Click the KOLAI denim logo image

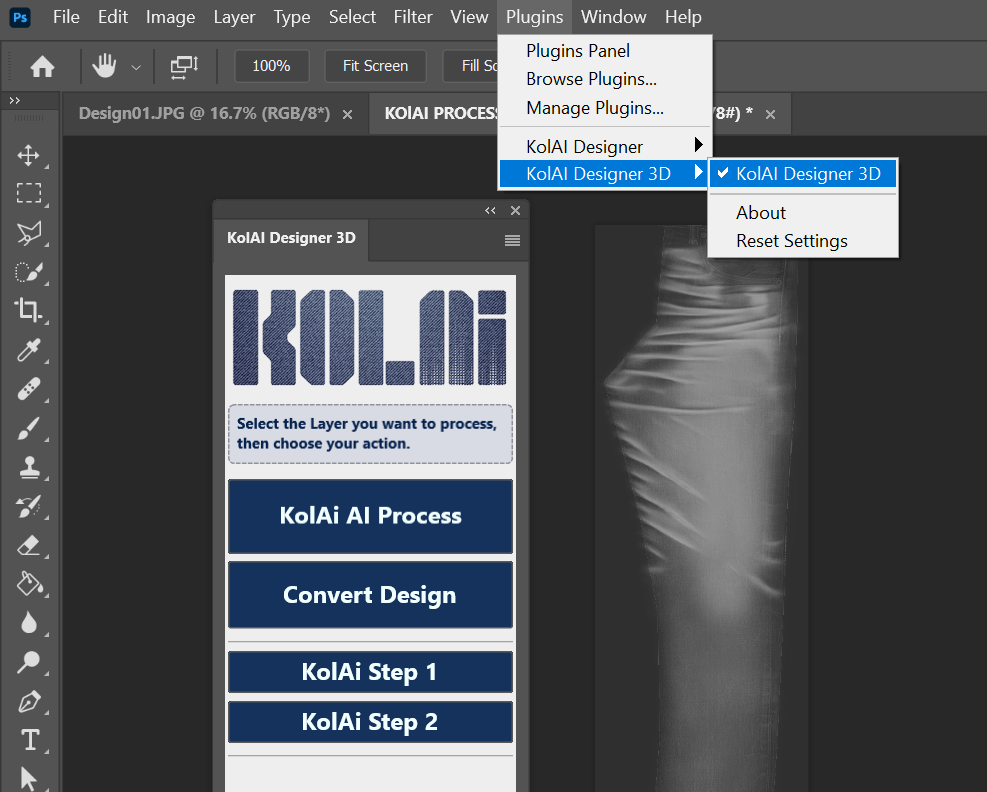369,337
